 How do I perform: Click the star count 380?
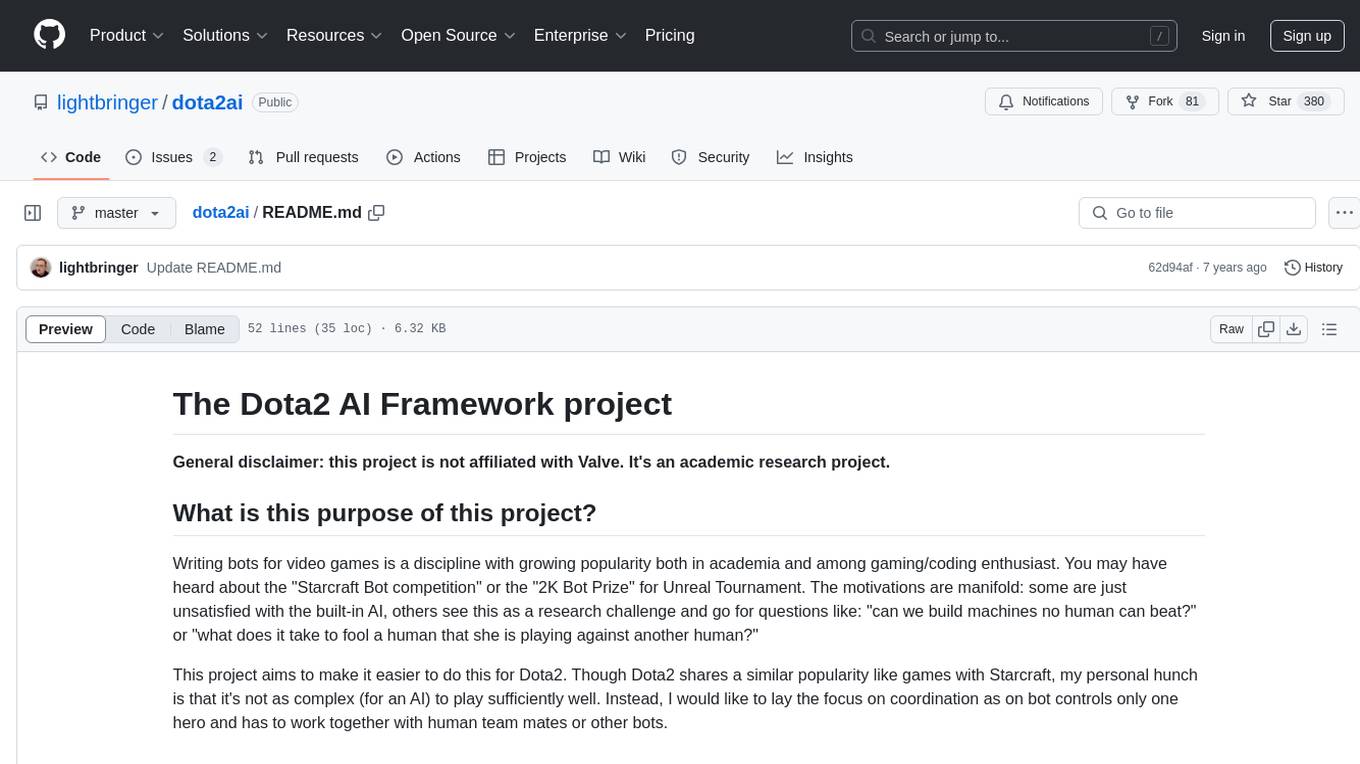pyautogui.click(x=1314, y=102)
